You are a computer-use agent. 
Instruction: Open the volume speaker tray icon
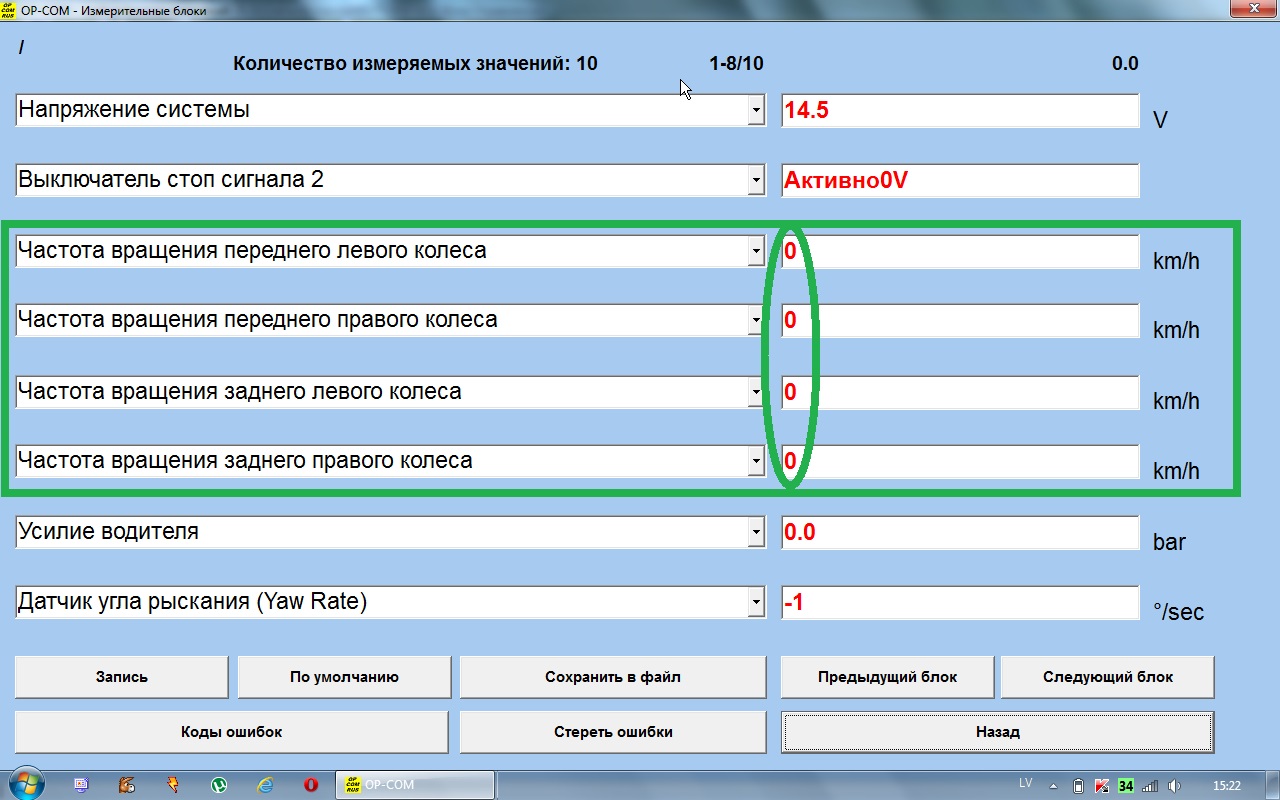point(1175,785)
